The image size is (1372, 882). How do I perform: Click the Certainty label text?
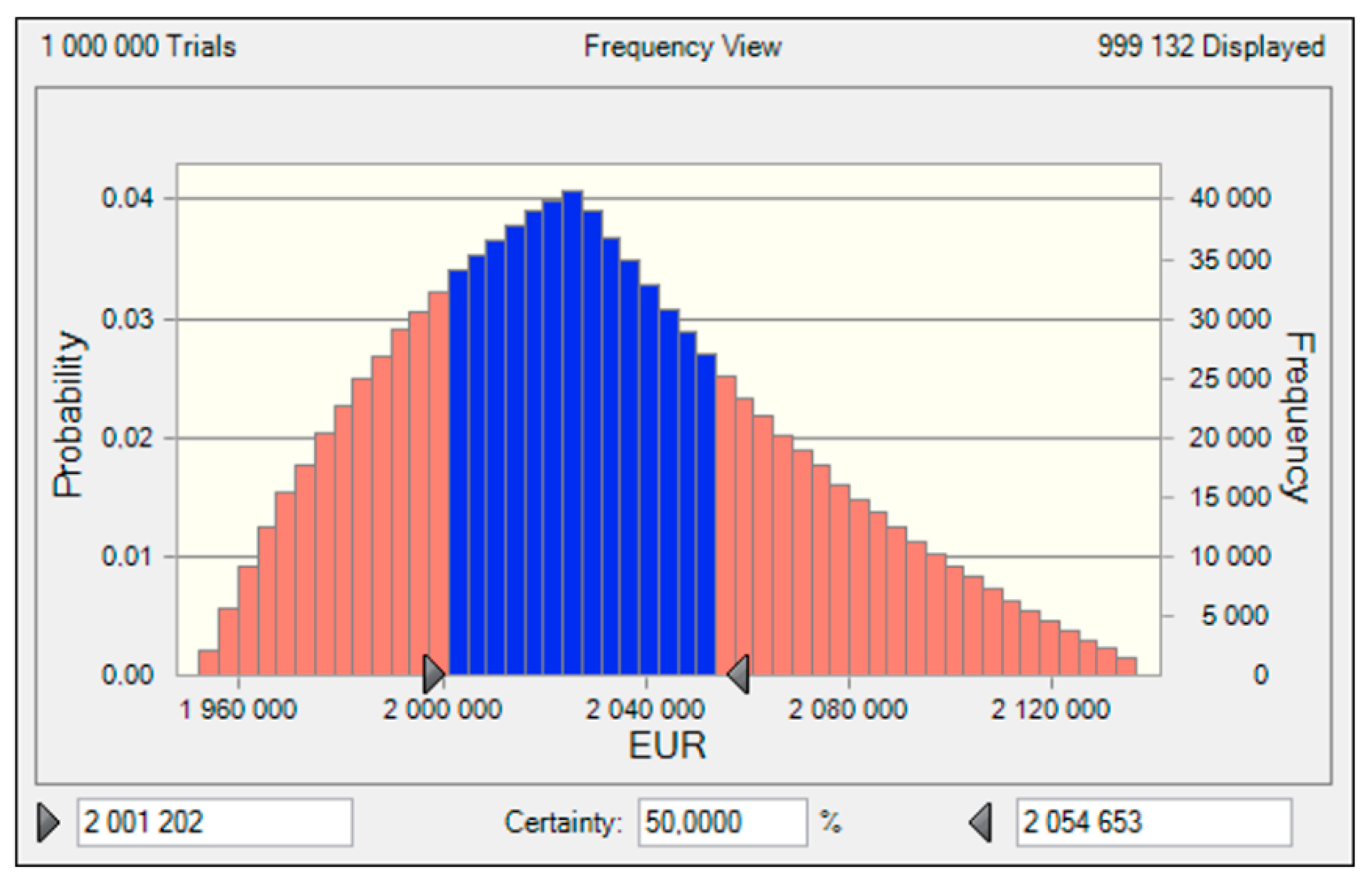pyautogui.click(x=563, y=822)
